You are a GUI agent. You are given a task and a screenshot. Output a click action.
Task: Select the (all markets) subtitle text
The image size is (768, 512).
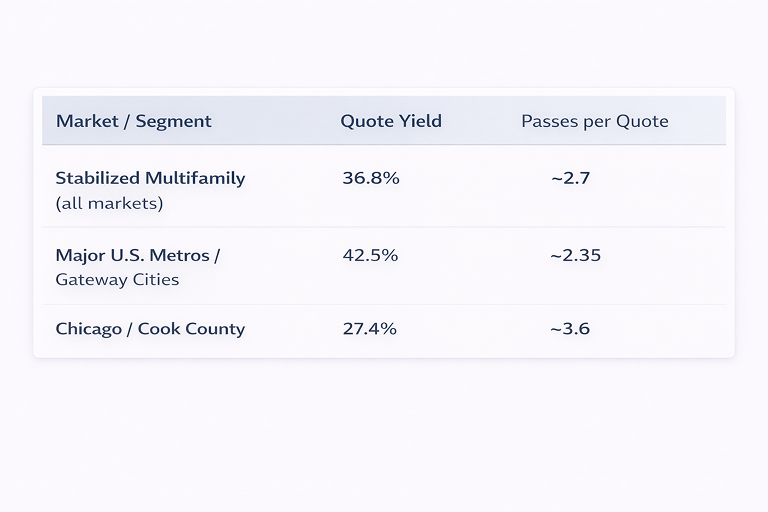click(x=109, y=203)
